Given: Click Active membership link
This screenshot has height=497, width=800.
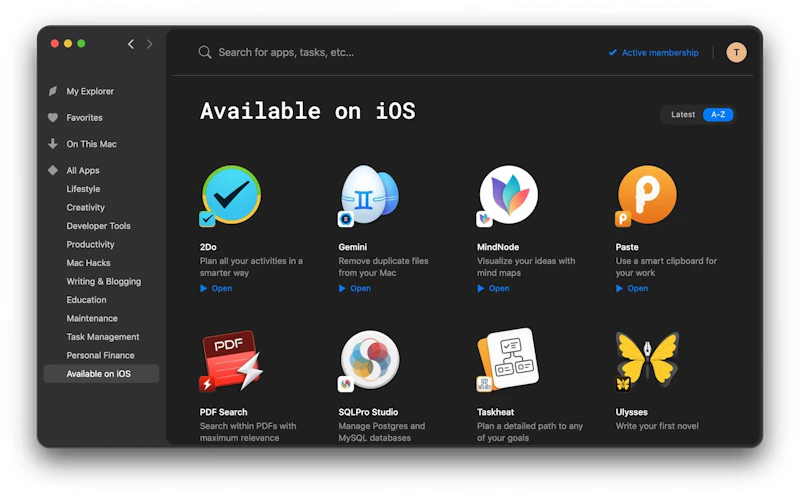Looking at the screenshot, I should click(660, 53).
